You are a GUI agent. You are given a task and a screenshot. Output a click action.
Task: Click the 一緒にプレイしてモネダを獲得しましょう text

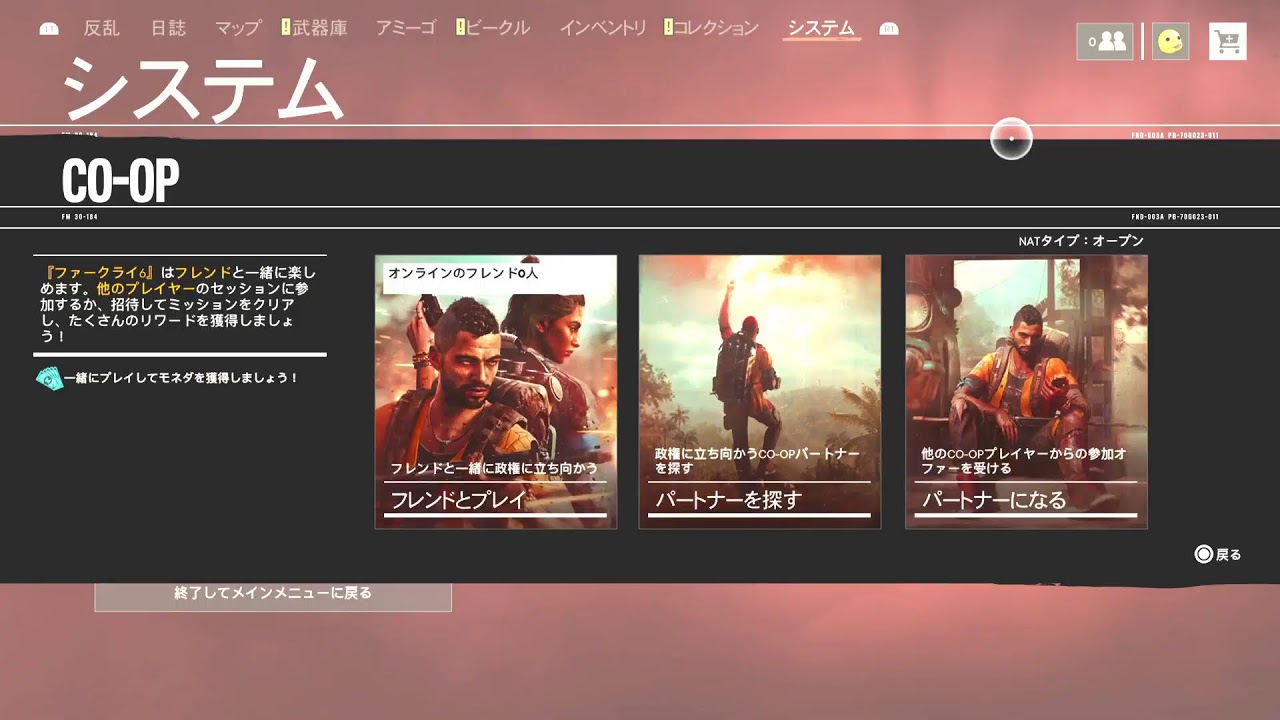tap(182, 378)
